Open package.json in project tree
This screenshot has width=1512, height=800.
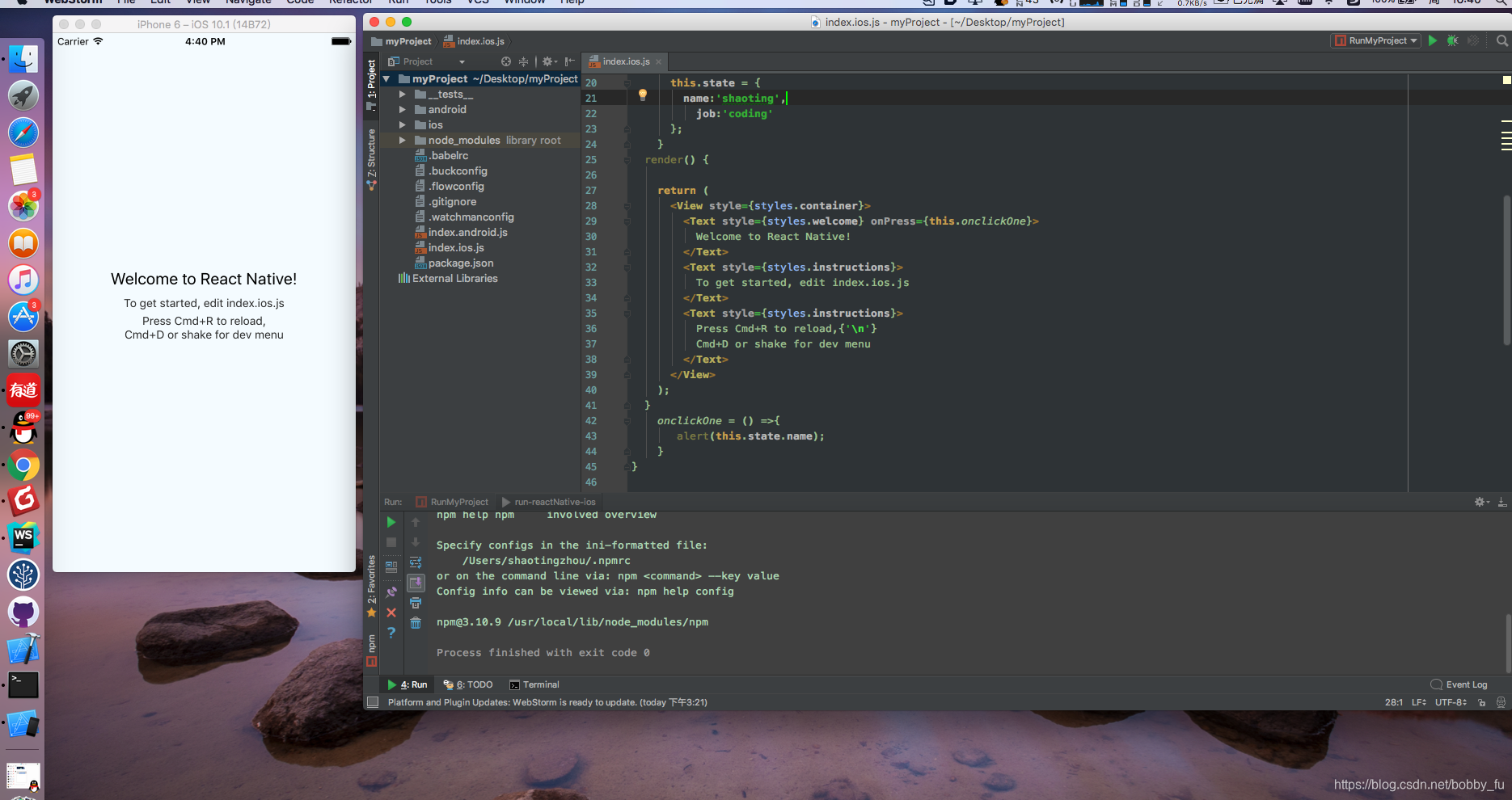454,263
